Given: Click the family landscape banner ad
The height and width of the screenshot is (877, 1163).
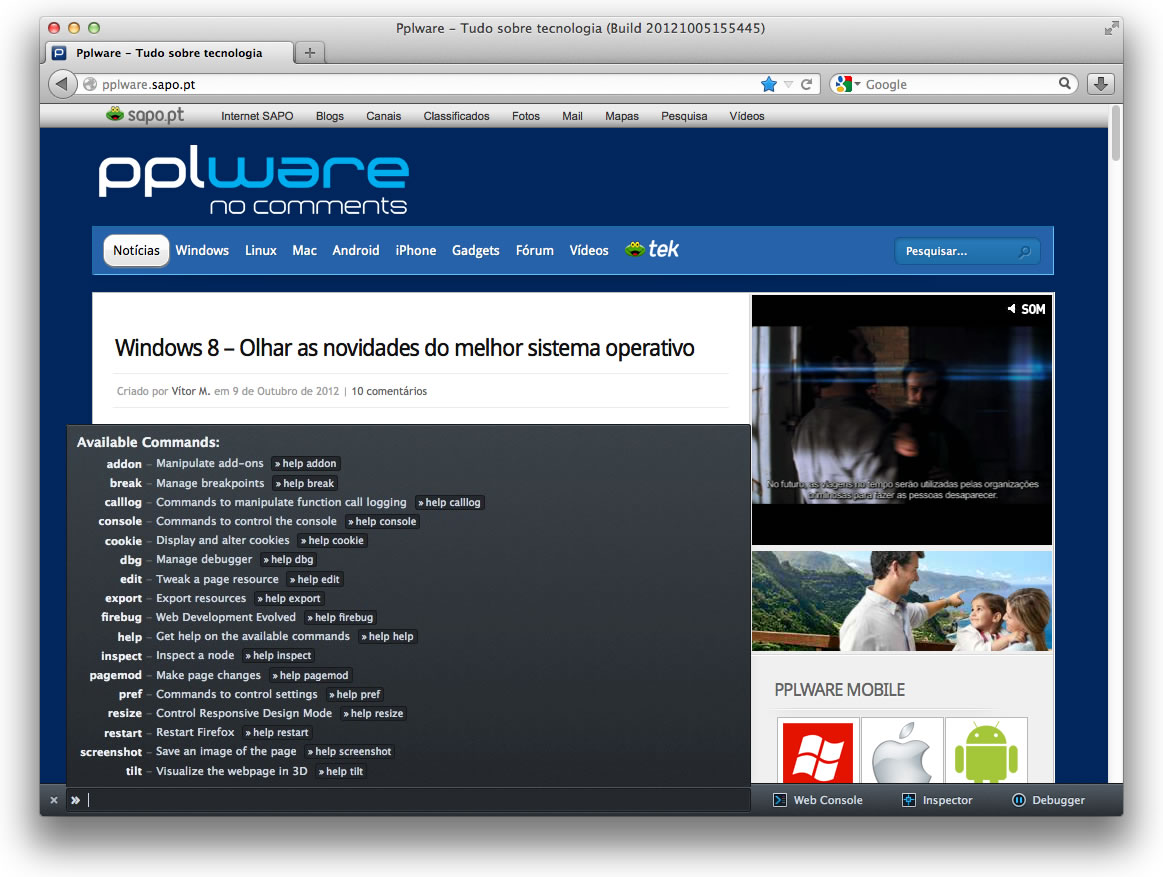Looking at the screenshot, I should pyautogui.click(x=902, y=601).
